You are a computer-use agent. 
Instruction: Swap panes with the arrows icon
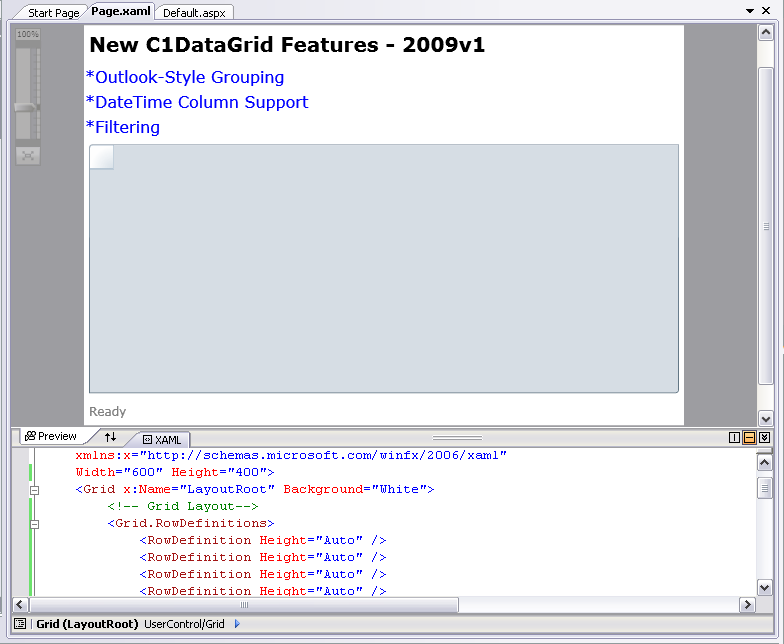point(110,437)
